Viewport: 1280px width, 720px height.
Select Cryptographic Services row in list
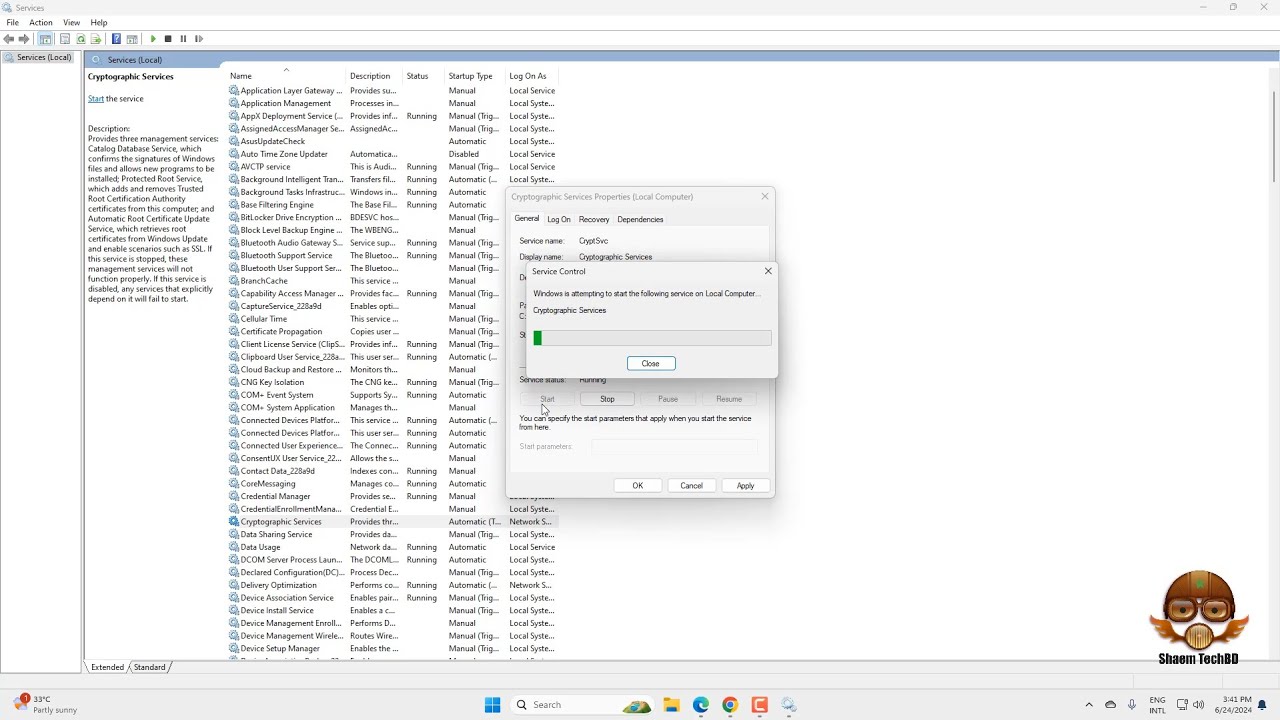click(x=392, y=522)
